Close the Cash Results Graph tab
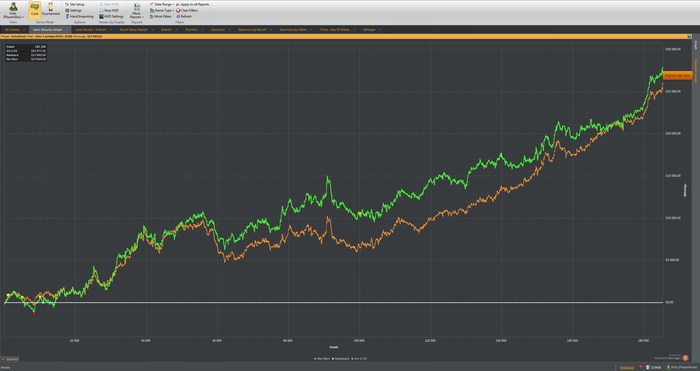The image size is (700, 371). coord(67,29)
